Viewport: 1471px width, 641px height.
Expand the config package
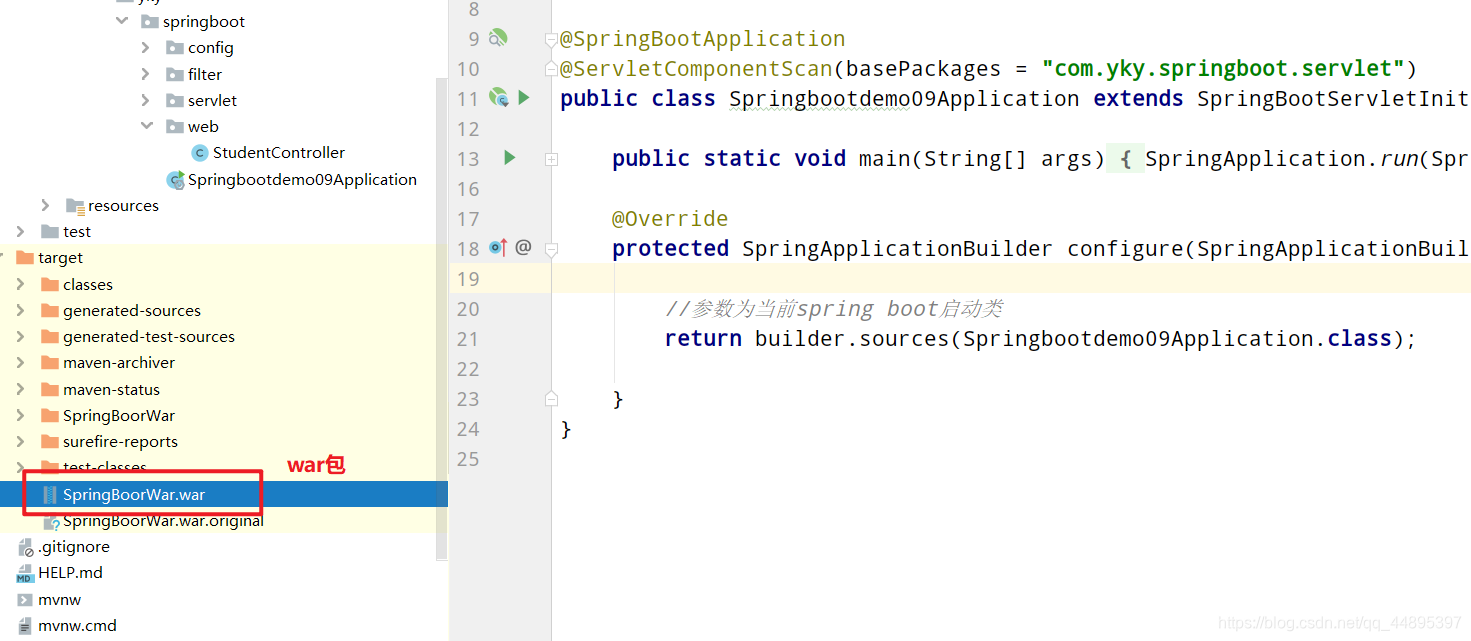point(146,47)
